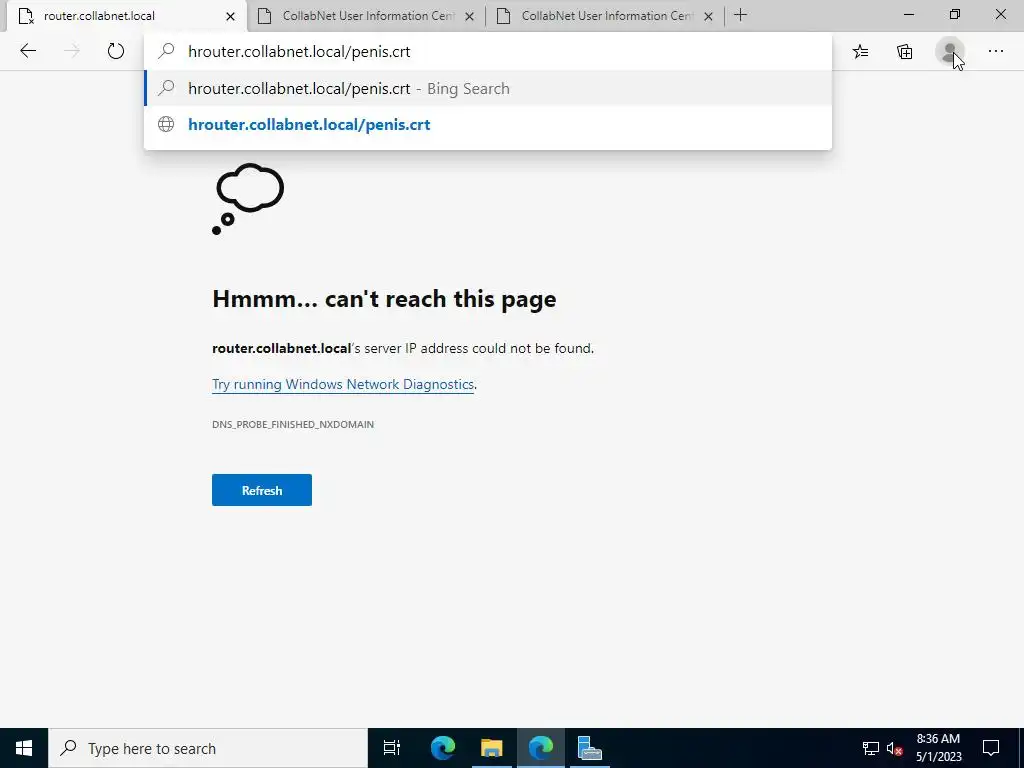Viewport: 1024px width, 768px height.
Task: Select the hrouter.collabnet.local/penis.crt URL suggestion
Action: click(488, 124)
